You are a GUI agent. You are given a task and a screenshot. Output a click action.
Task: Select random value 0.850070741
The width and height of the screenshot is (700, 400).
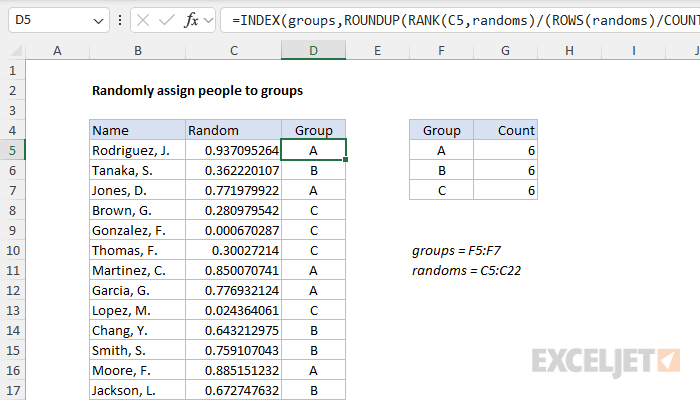[x=233, y=271]
